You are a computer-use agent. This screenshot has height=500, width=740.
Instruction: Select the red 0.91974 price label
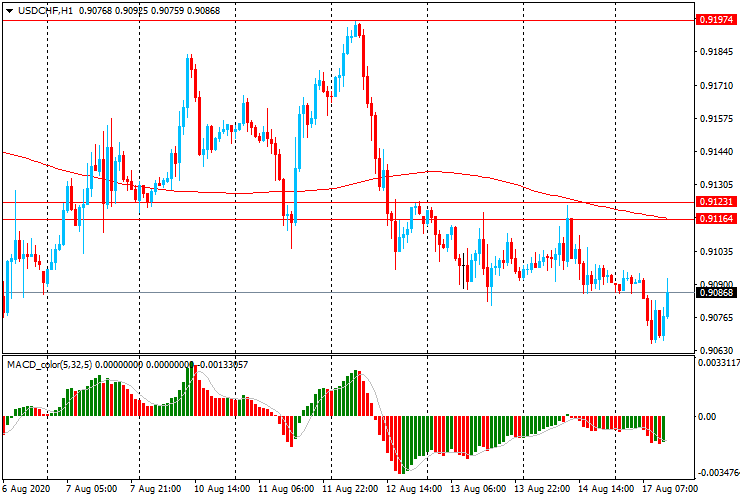[x=717, y=19]
